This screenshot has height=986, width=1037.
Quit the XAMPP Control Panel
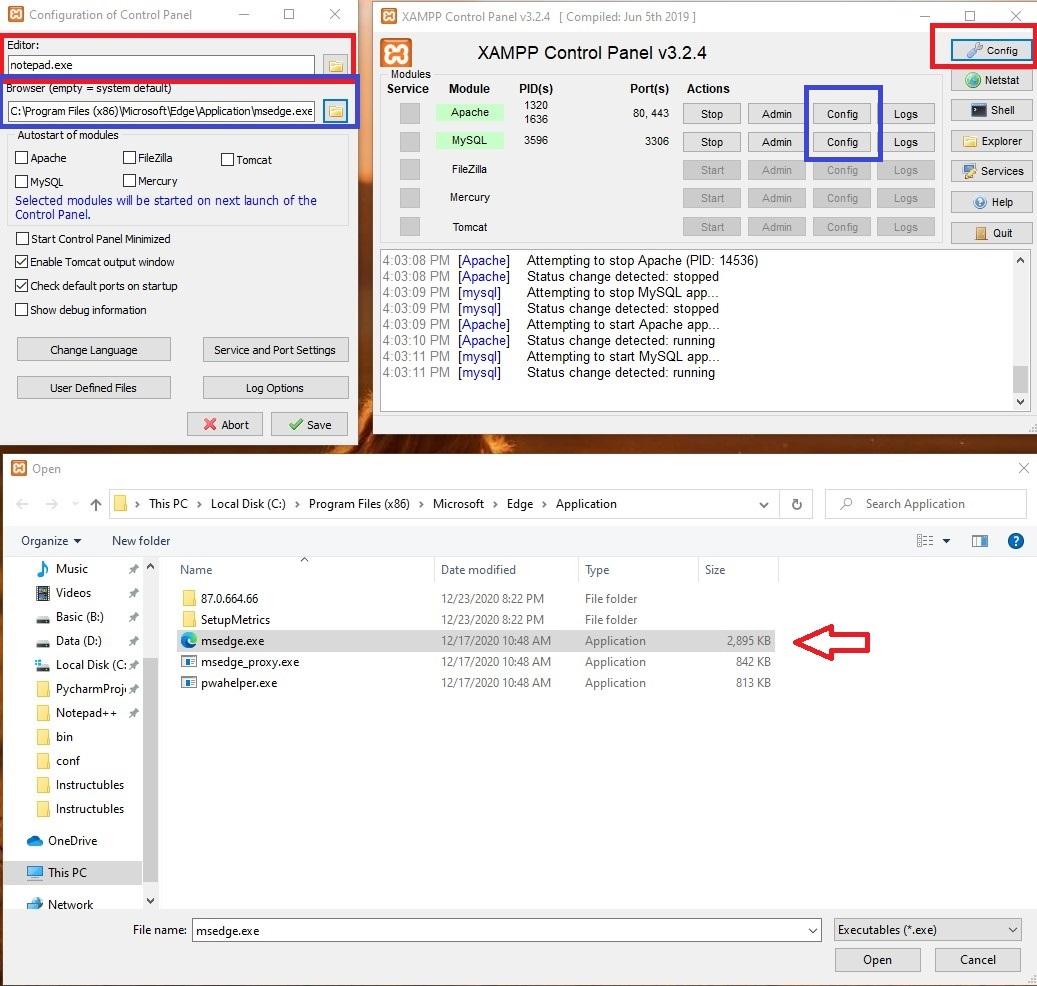point(991,233)
